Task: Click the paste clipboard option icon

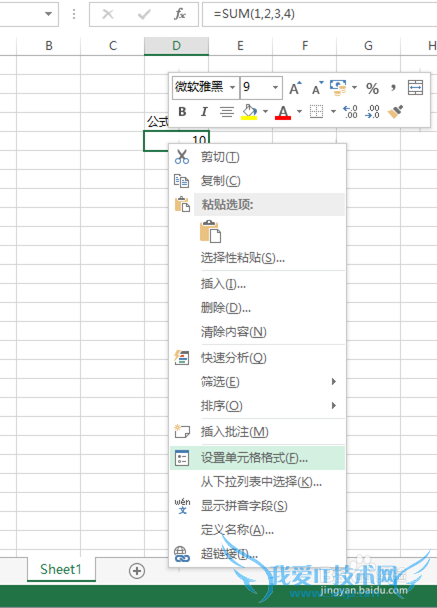Action: tap(211, 231)
